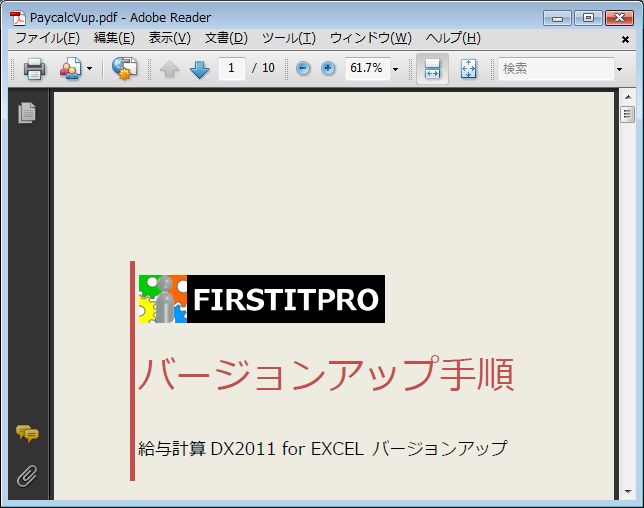The height and width of the screenshot is (508, 644).
Task: Click the Print icon in the toolbar
Action: [x=34, y=69]
